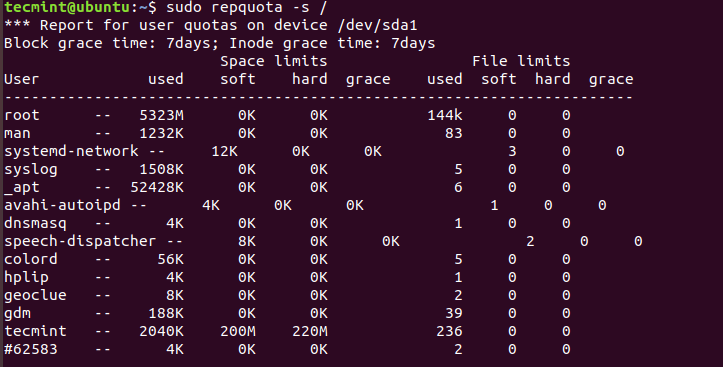Click the /dev/sda1 device name
723x367 pixels.
coord(378,25)
